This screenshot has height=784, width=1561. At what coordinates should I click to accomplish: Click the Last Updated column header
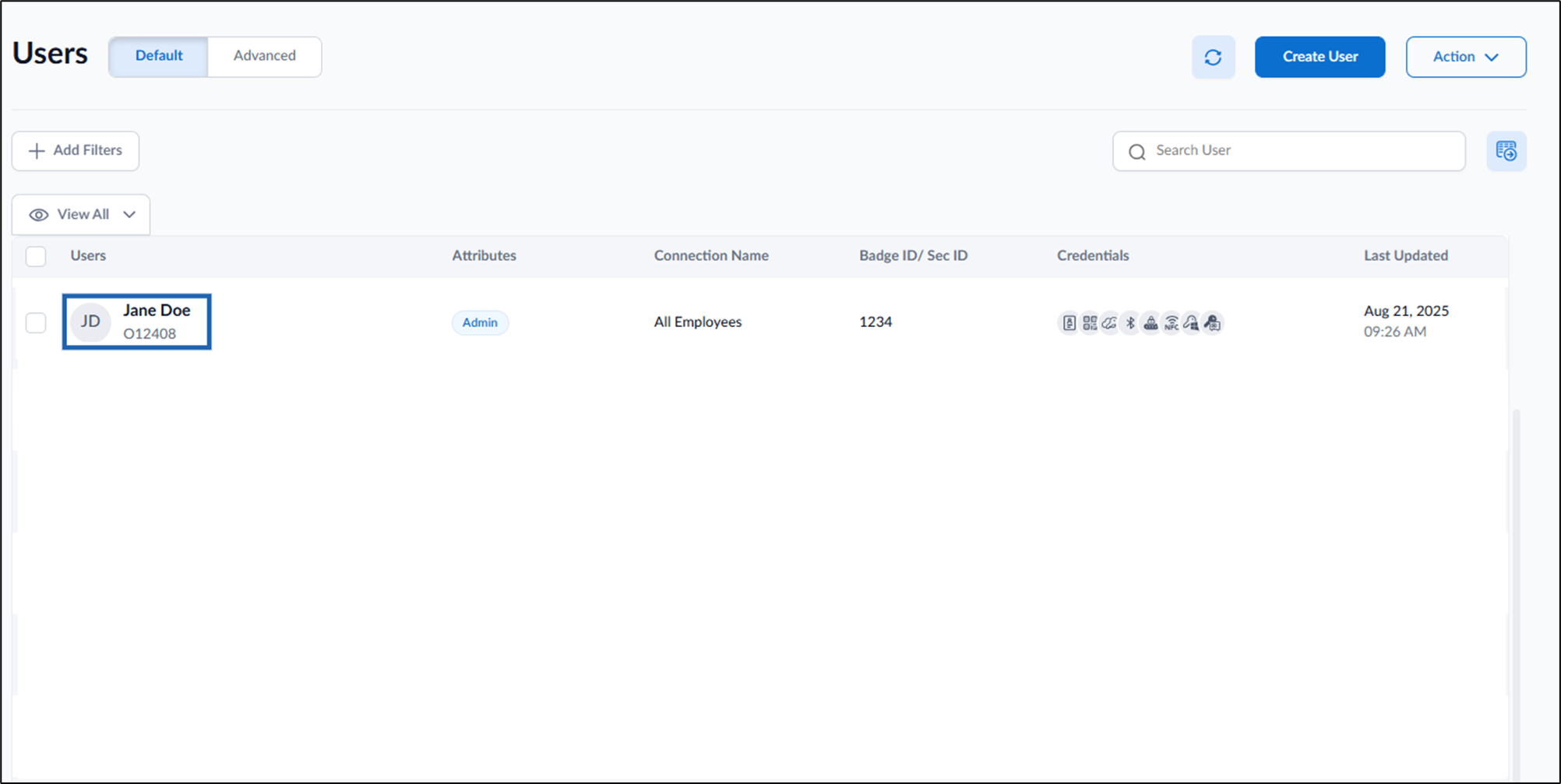(x=1405, y=255)
